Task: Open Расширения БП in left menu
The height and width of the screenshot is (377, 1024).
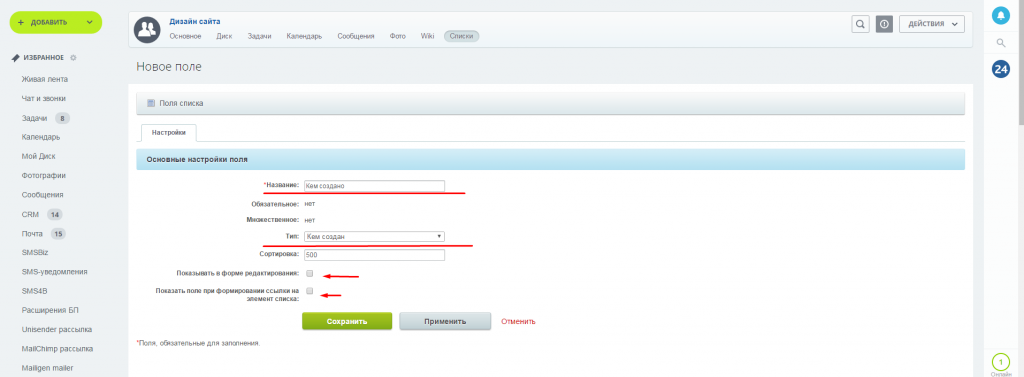Action: [50, 310]
